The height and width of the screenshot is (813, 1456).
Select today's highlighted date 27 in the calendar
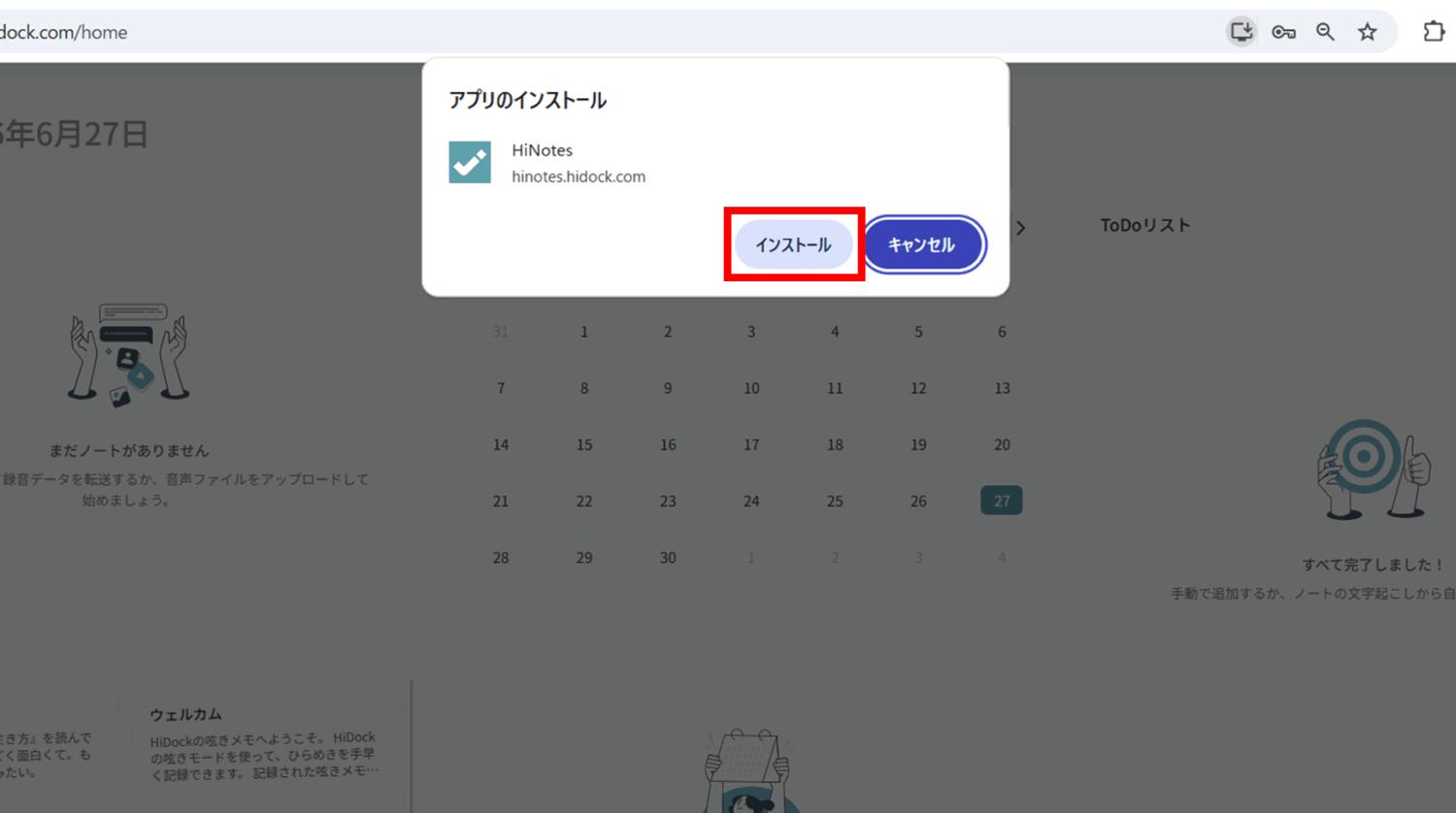click(x=1002, y=501)
